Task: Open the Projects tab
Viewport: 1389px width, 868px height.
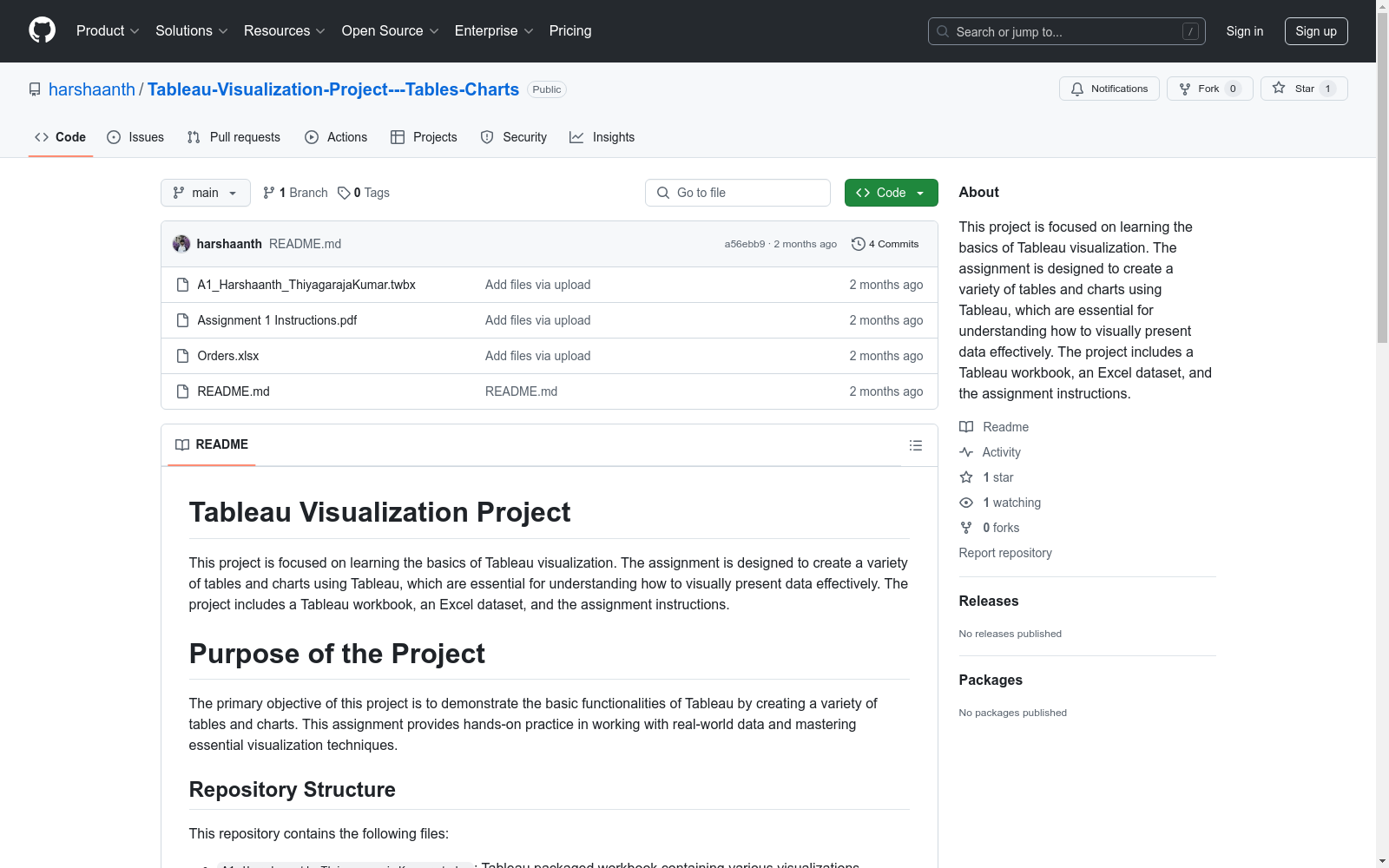Action: (x=424, y=137)
